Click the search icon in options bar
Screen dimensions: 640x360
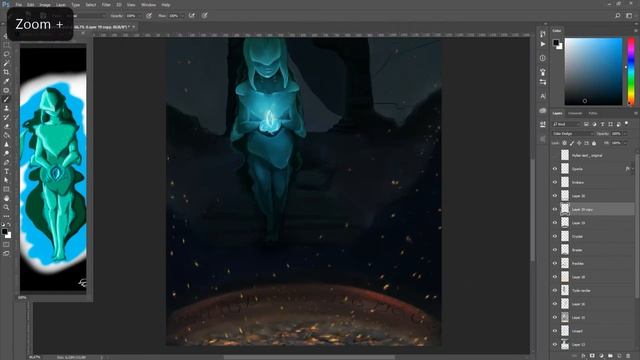618,16
